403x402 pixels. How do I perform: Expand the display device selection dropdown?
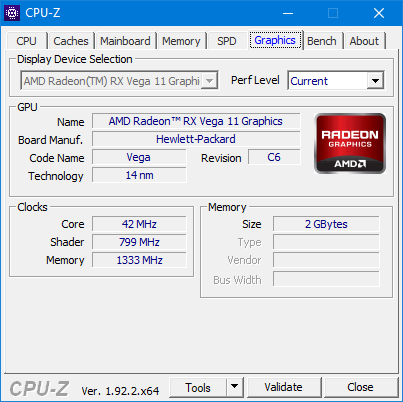(210, 81)
